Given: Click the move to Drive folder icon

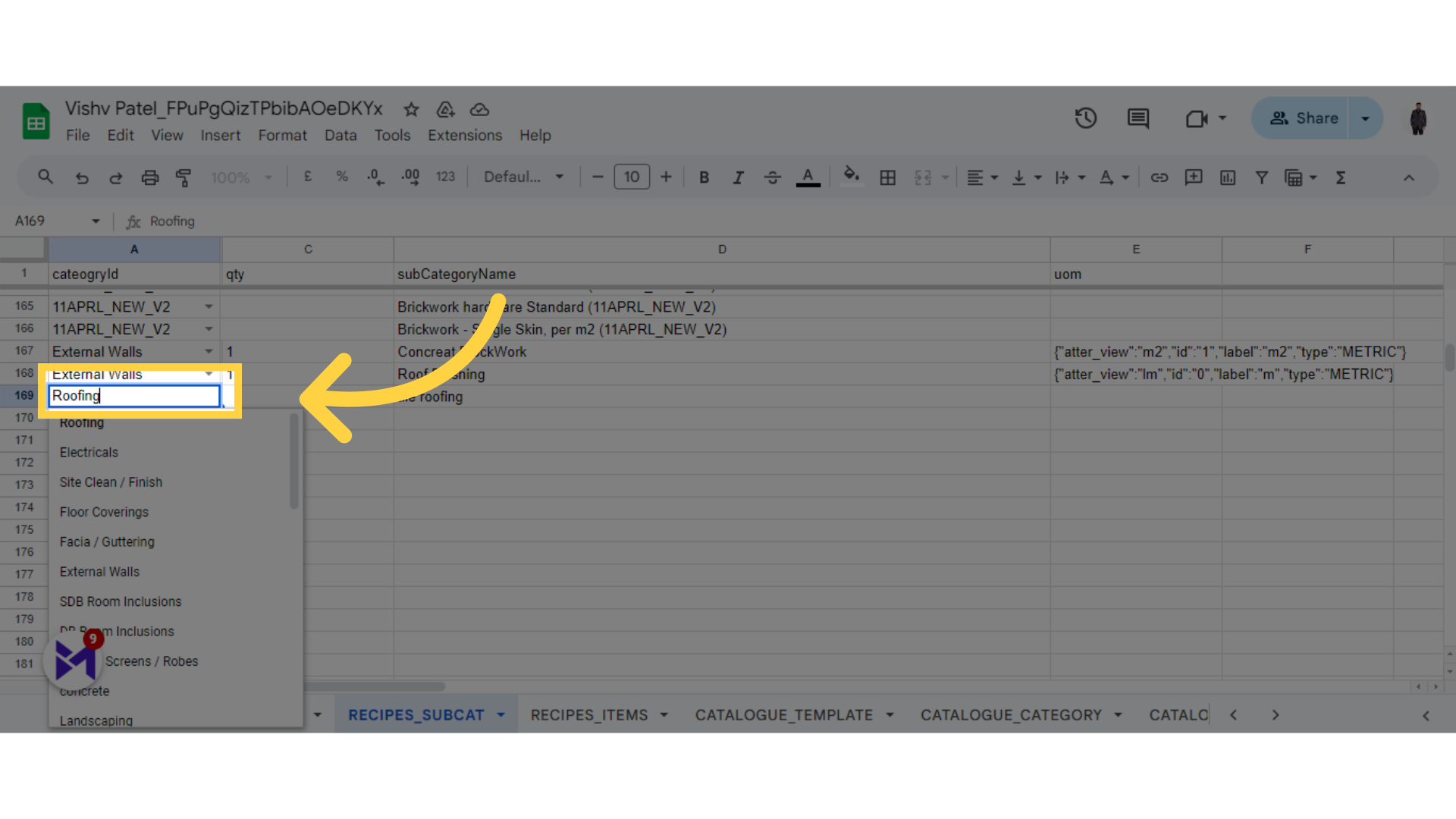Looking at the screenshot, I should click(445, 109).
